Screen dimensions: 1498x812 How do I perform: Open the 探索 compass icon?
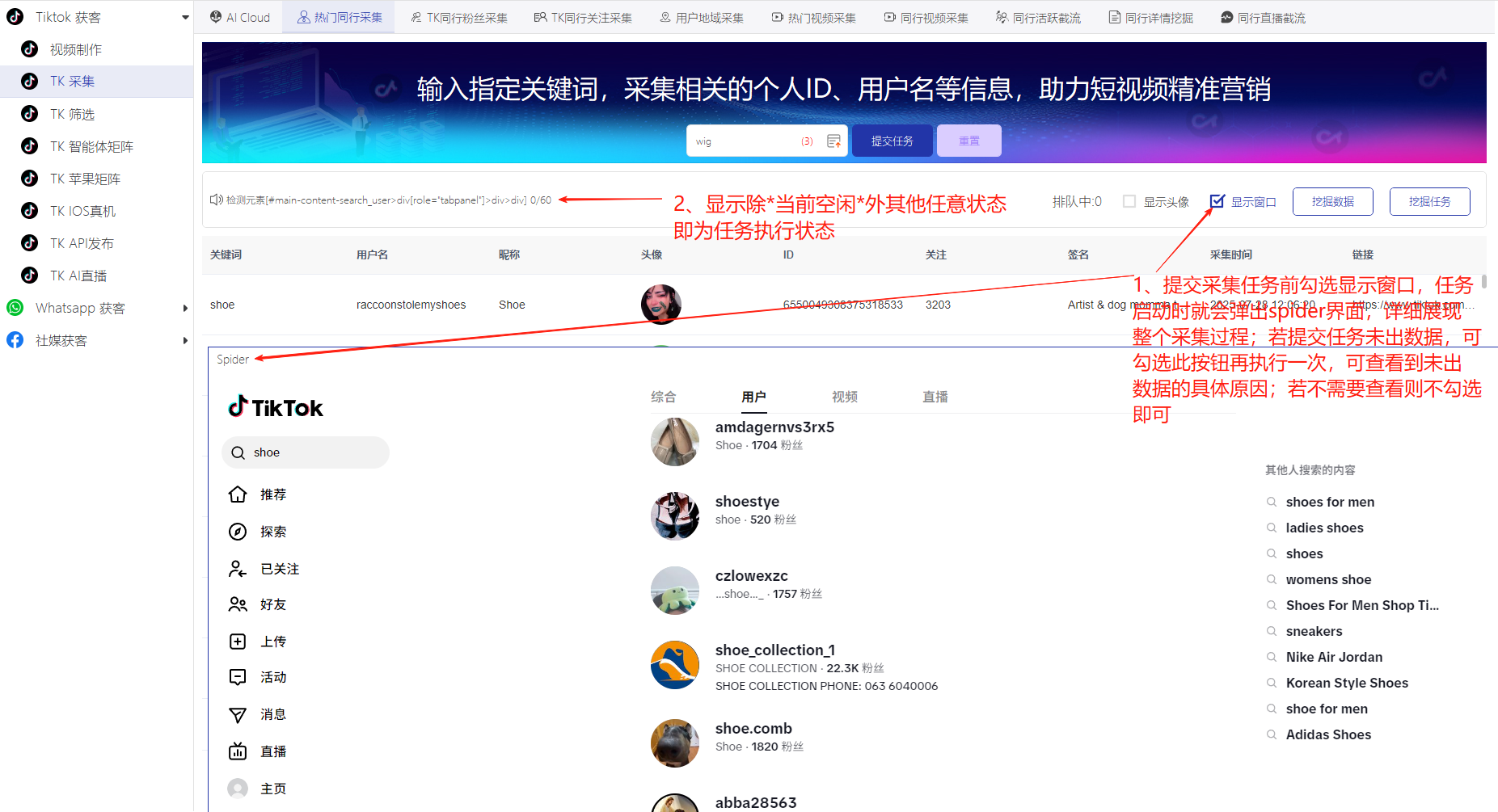(238, 531)
